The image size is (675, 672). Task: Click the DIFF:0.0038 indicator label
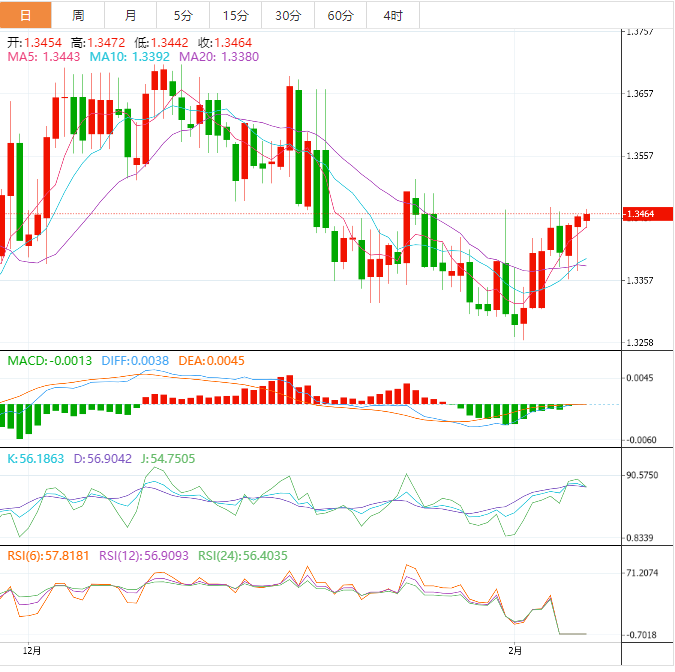135,361
